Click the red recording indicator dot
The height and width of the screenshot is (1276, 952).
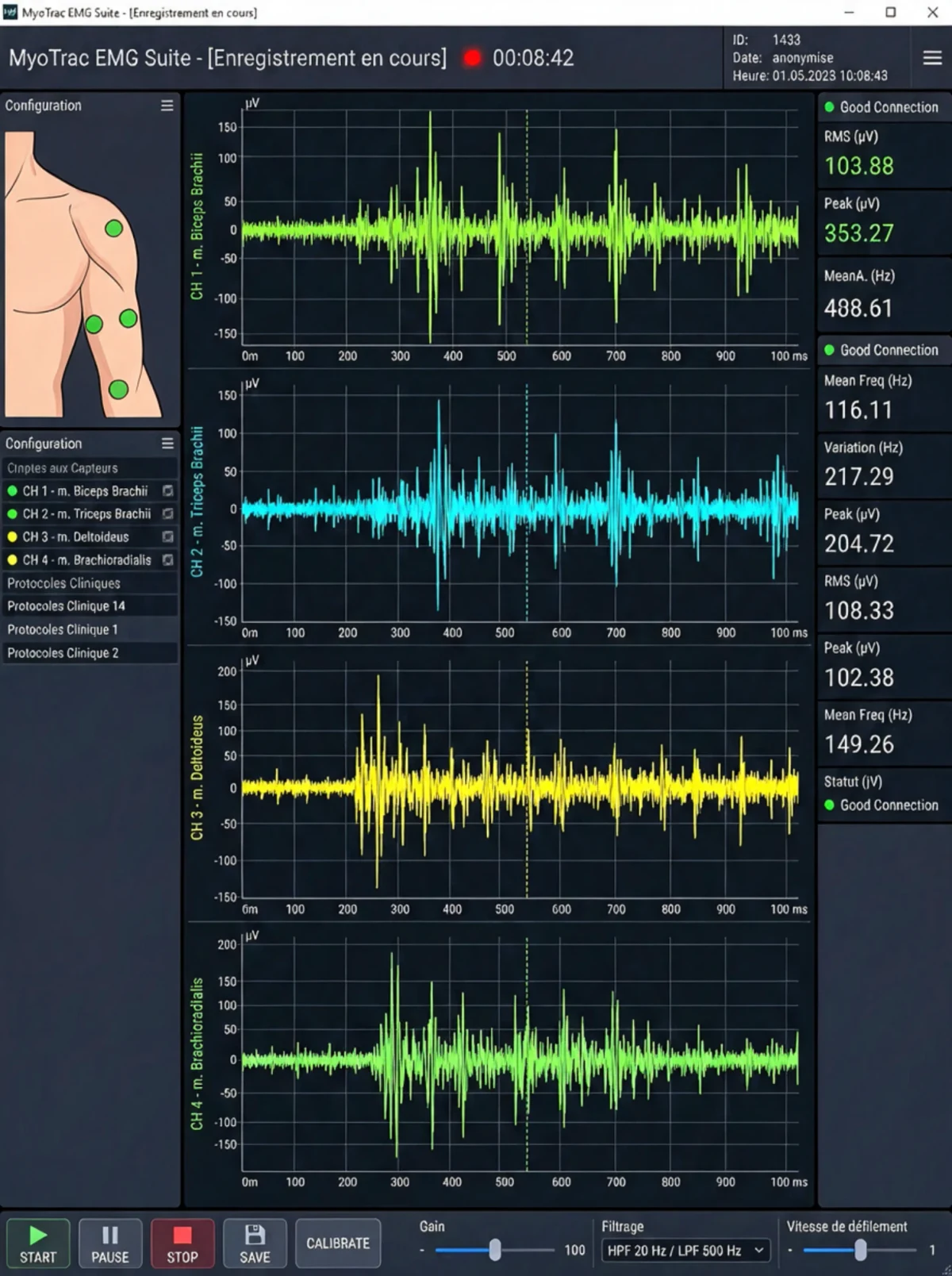tap(472, 58)
